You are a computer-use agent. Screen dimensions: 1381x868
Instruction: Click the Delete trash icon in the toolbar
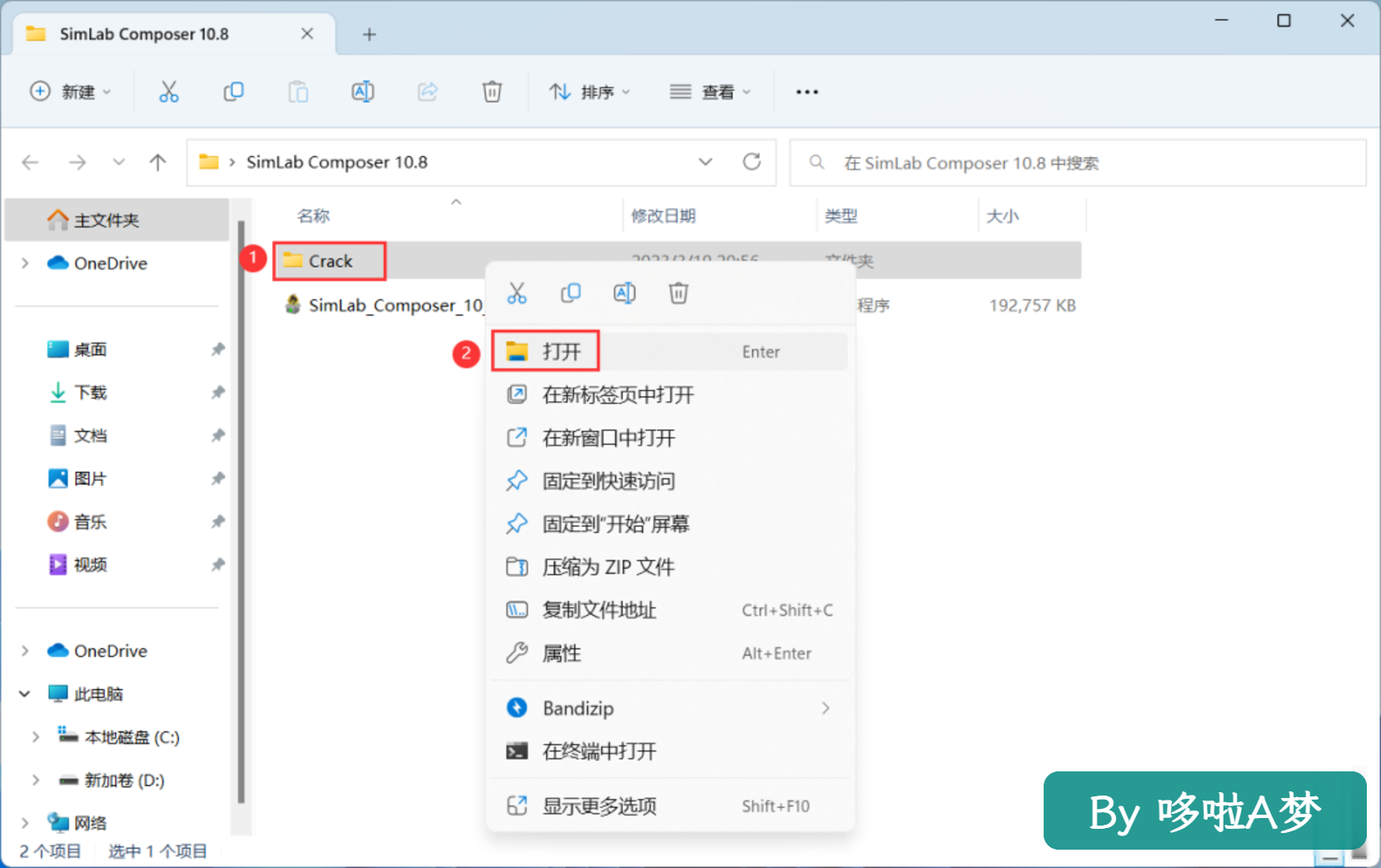pyautogui.click(x=492, y=92)
